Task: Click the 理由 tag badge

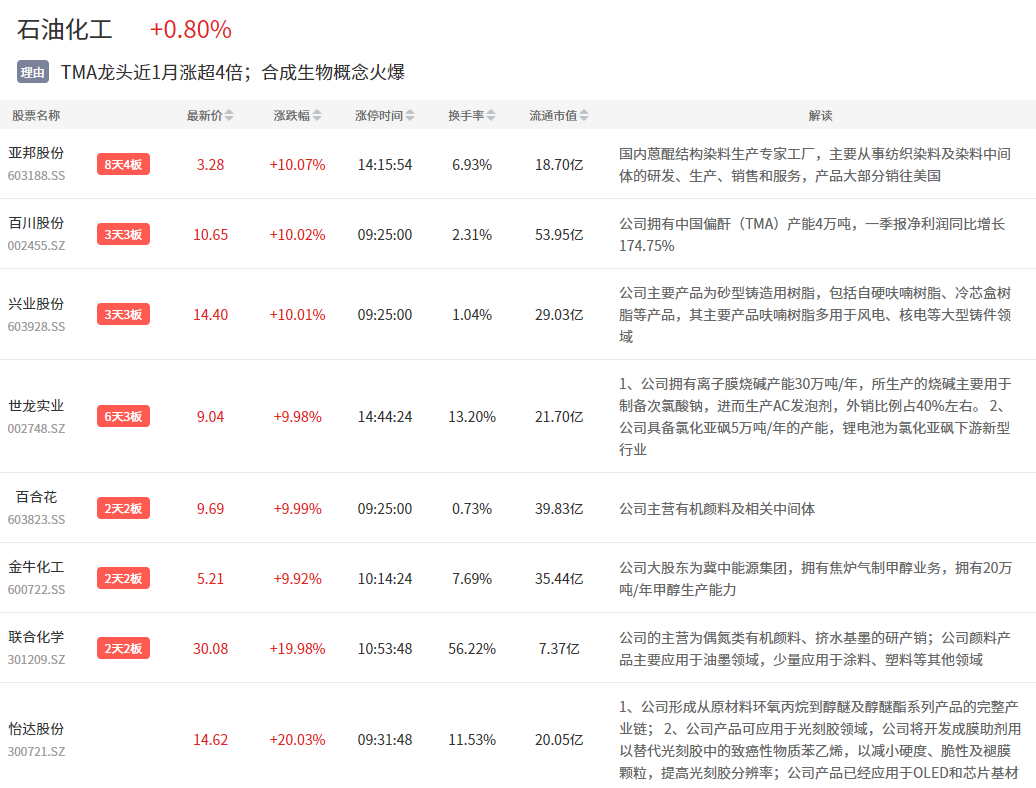Action: [32, 72]
